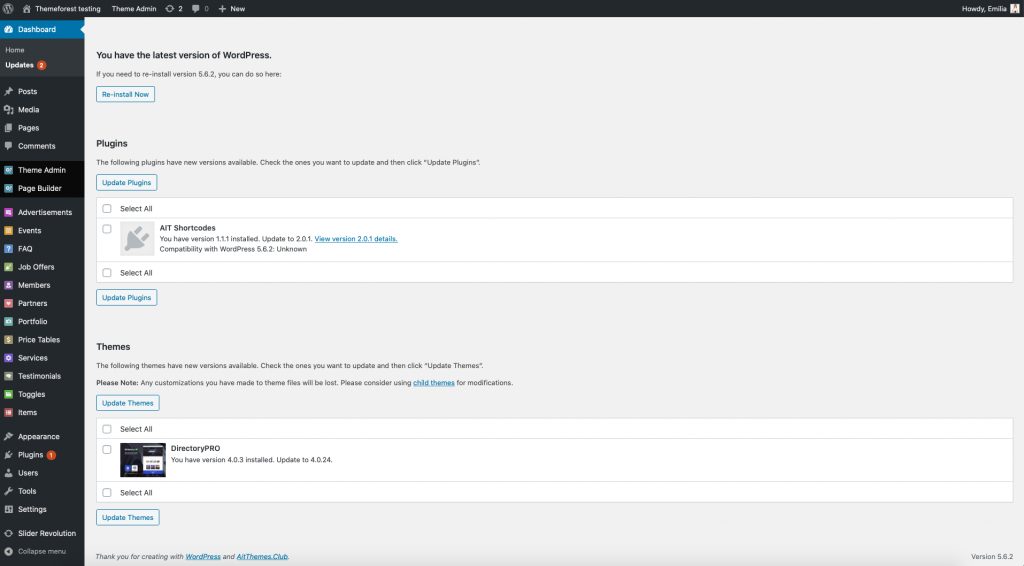Click the Posts pushpin icon
The height and width of the screenshot is (566, 1024).
click(8, 91)
